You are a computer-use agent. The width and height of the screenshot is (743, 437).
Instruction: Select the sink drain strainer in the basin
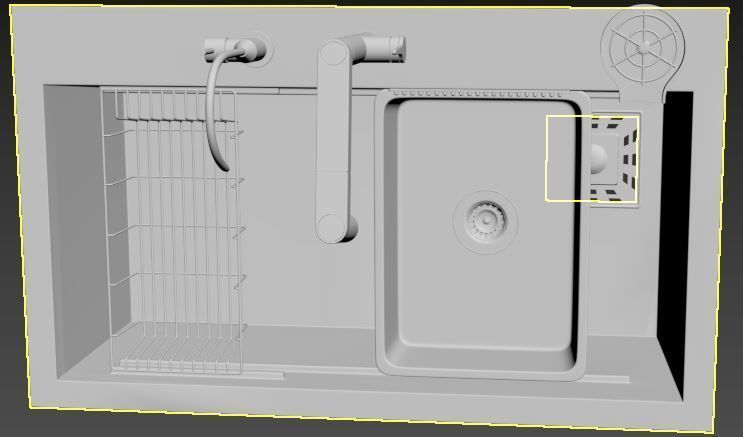[486, 220]
